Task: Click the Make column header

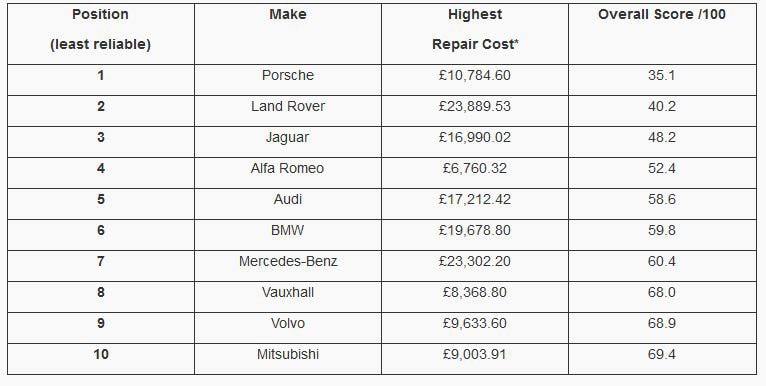Action: [x=288, y=34]
